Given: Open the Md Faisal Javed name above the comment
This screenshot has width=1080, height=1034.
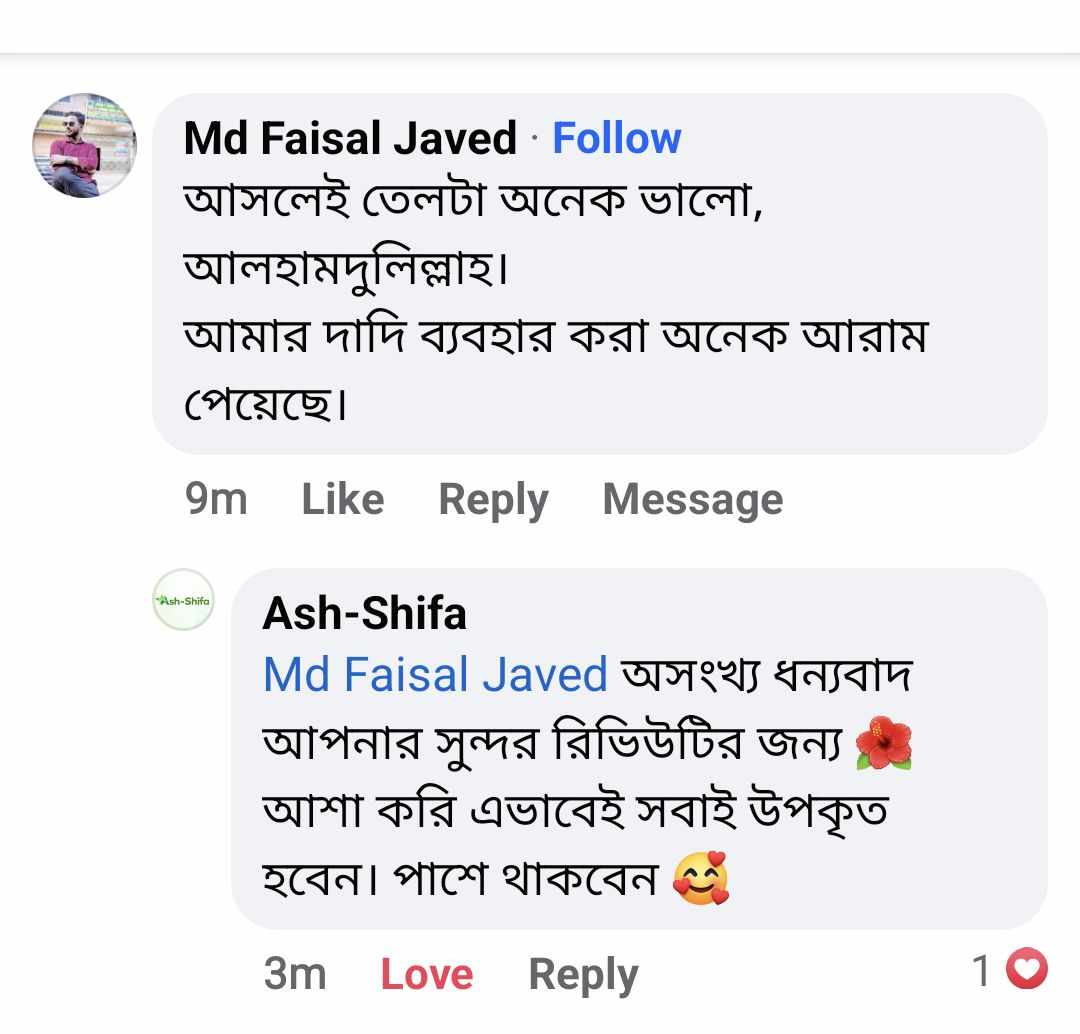Looking at the screenshot, I should 350,138.
